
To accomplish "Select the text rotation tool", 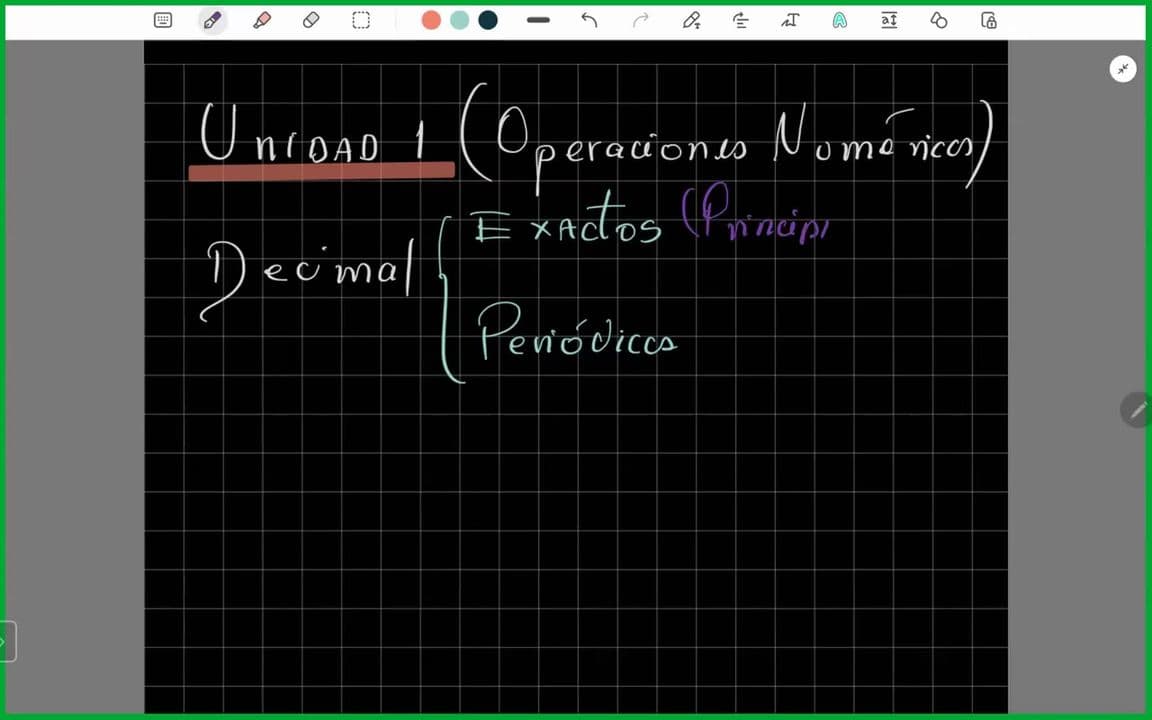I will coord(789,20).
